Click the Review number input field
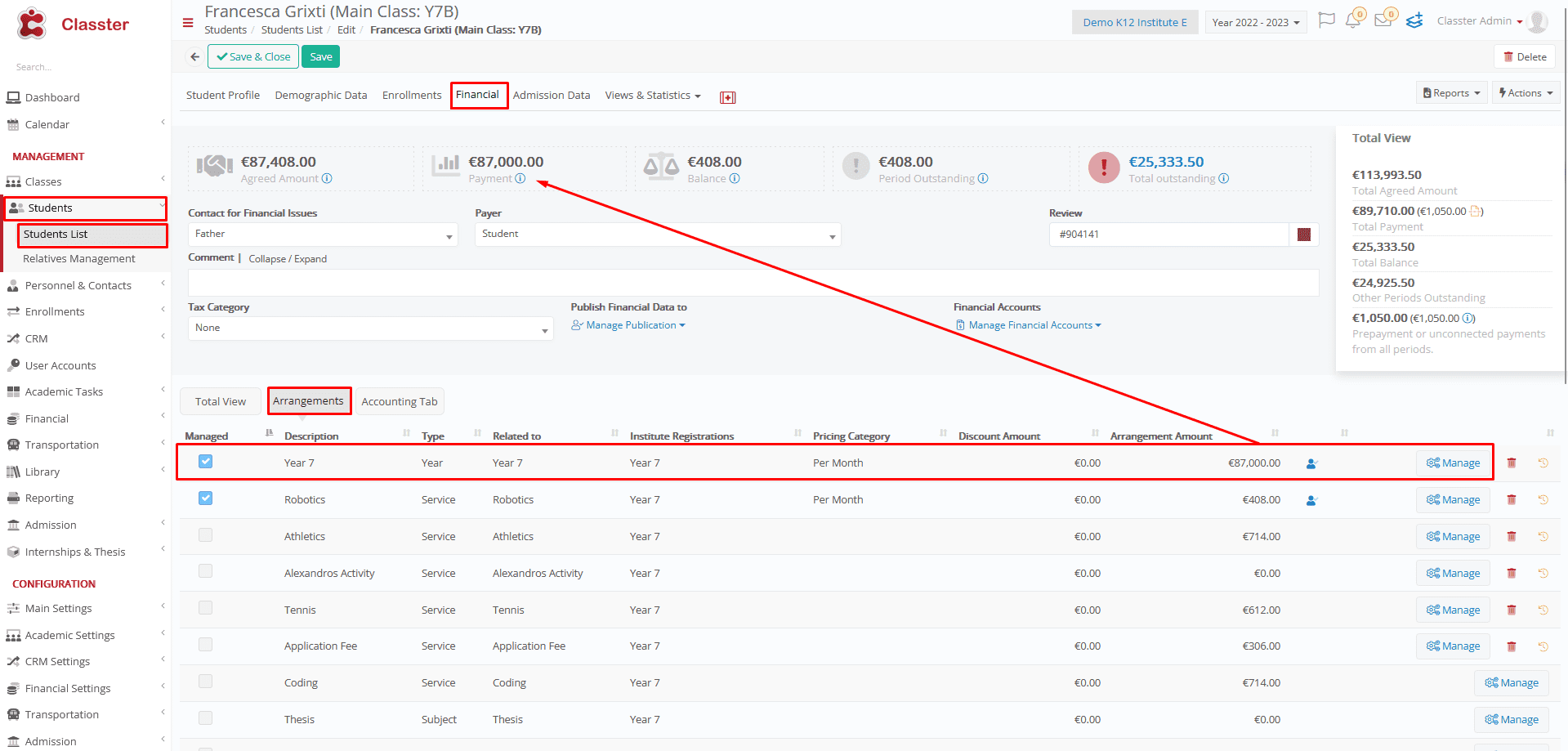Viewport: 1568px width, 751px height. [1168, 235]
